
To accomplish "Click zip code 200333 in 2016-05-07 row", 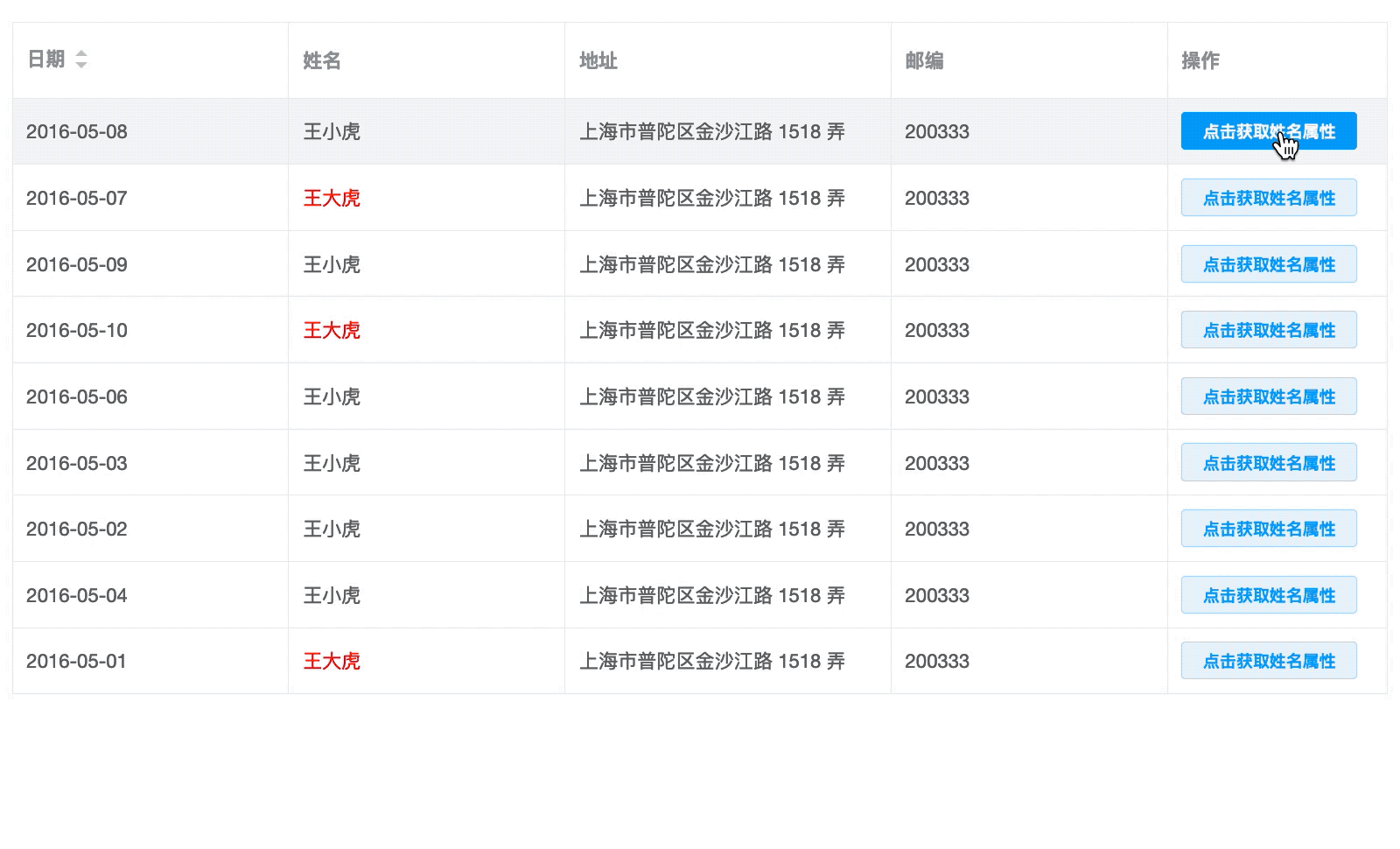I will (x=937, y=198).
